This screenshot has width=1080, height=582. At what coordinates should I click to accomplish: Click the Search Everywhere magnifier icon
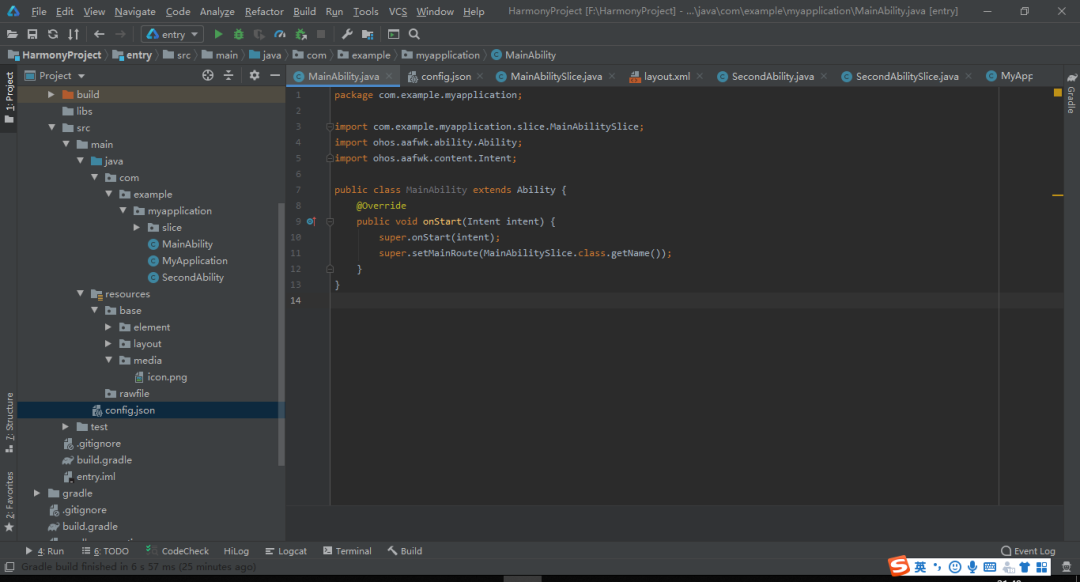tap(414, 34)
